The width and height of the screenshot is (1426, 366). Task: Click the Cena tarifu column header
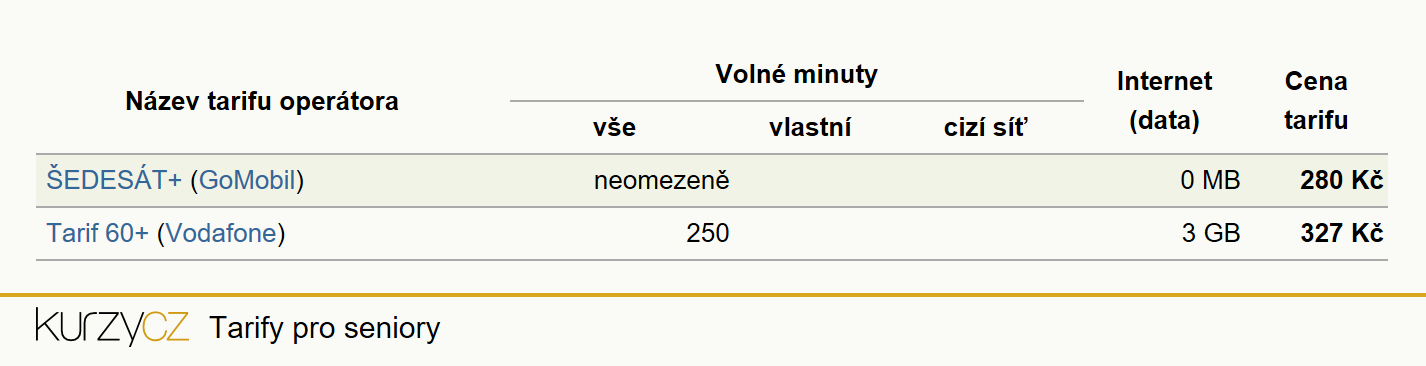coord(1316,101)
